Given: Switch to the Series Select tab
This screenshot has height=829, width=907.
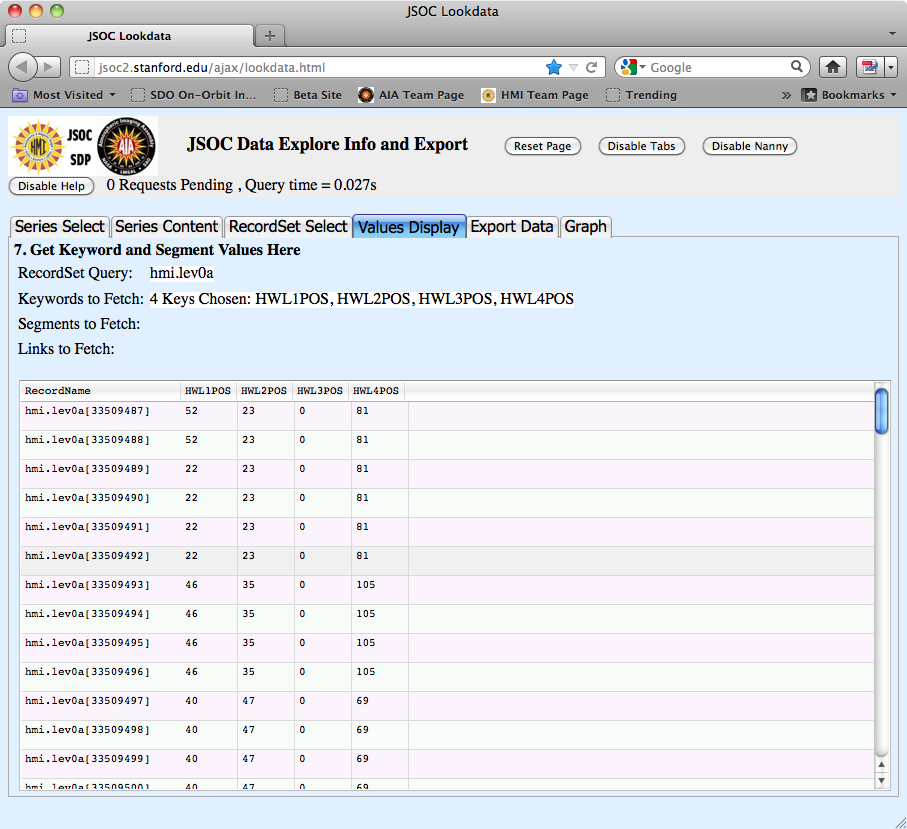Looking at the screenshot, I should [x=59, y=226].
